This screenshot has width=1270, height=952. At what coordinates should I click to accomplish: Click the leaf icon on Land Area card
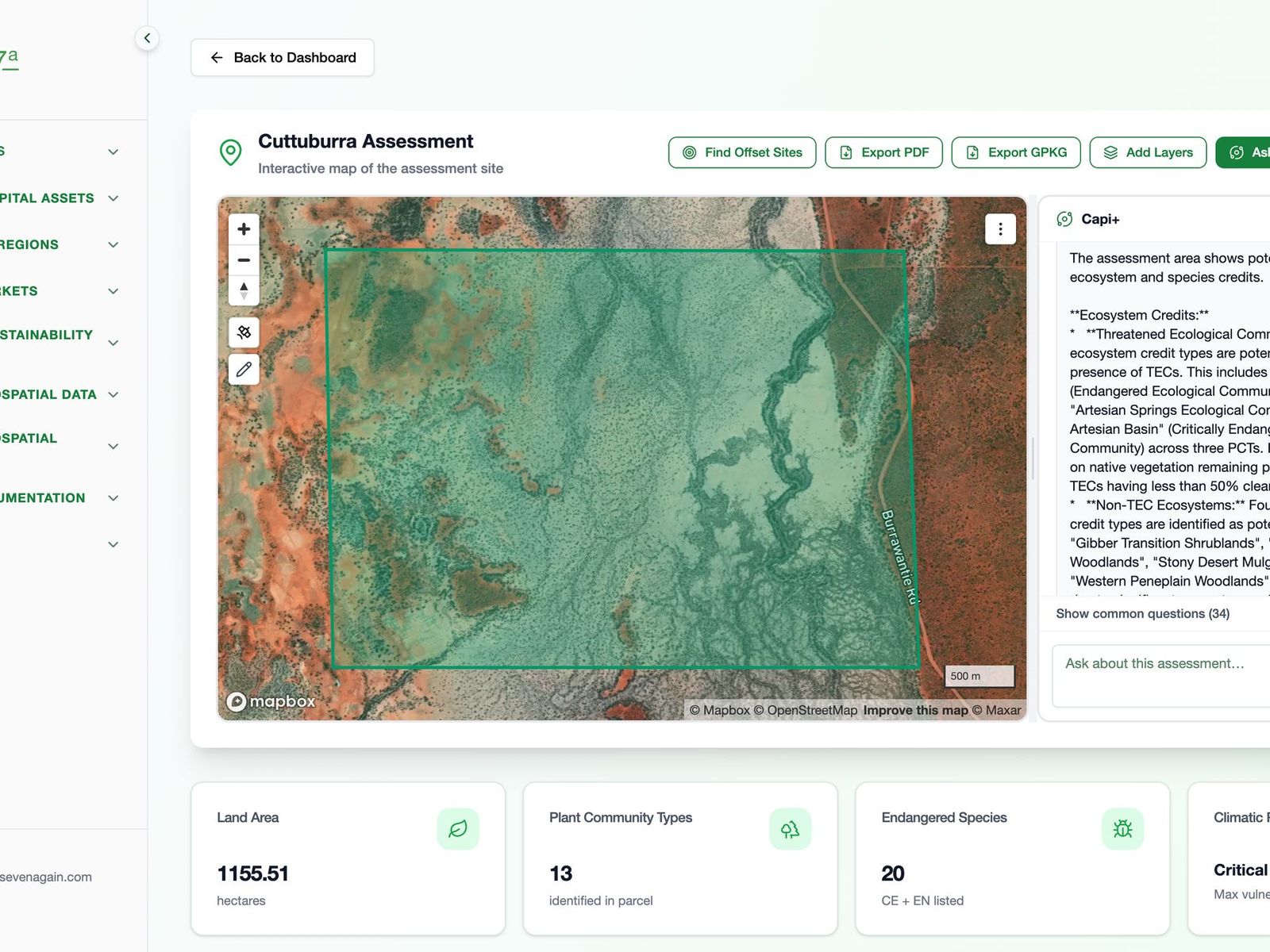[x=458, y=829]
